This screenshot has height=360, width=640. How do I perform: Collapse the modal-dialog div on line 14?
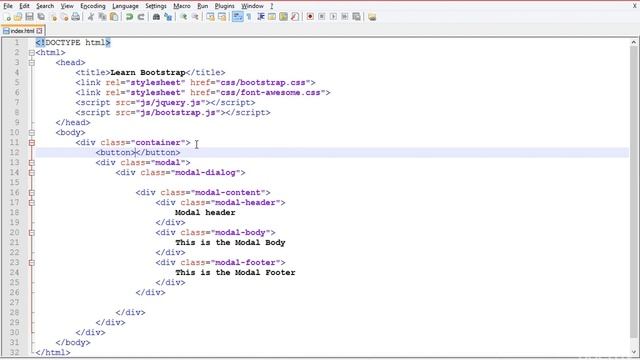click(x=32, y=173)
